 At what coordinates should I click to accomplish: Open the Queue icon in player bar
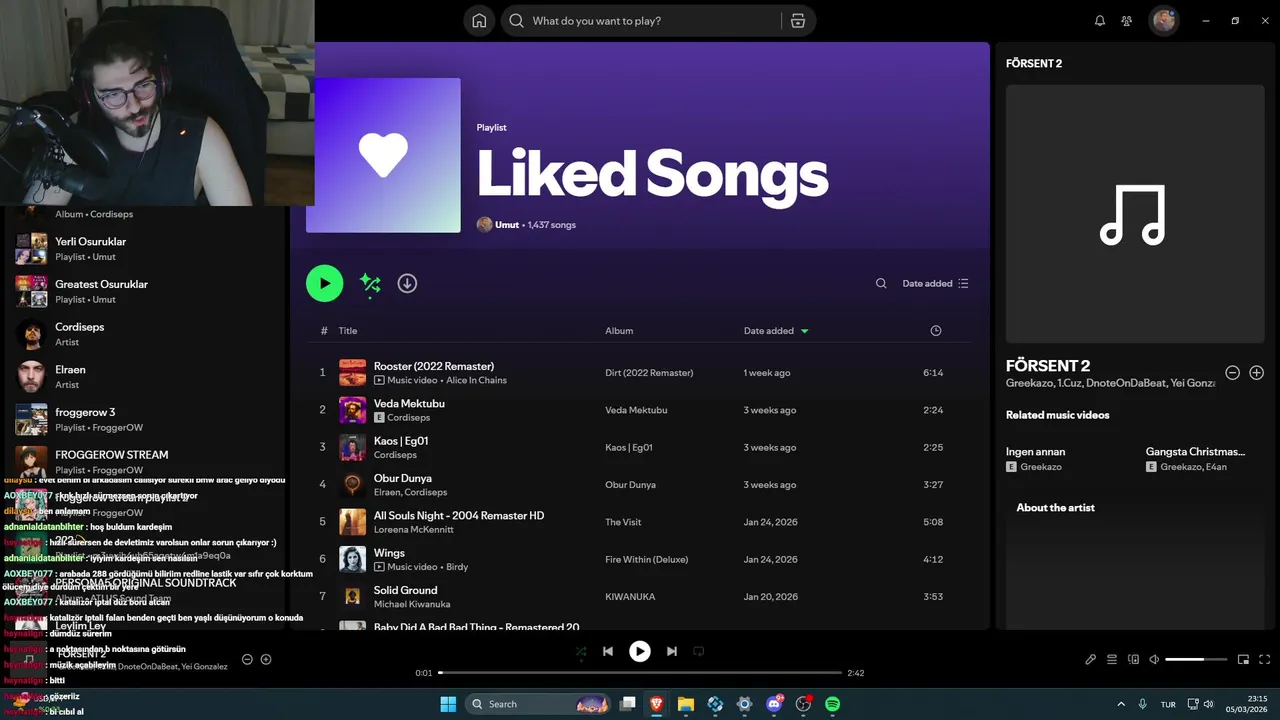(x=1112, y=659)
